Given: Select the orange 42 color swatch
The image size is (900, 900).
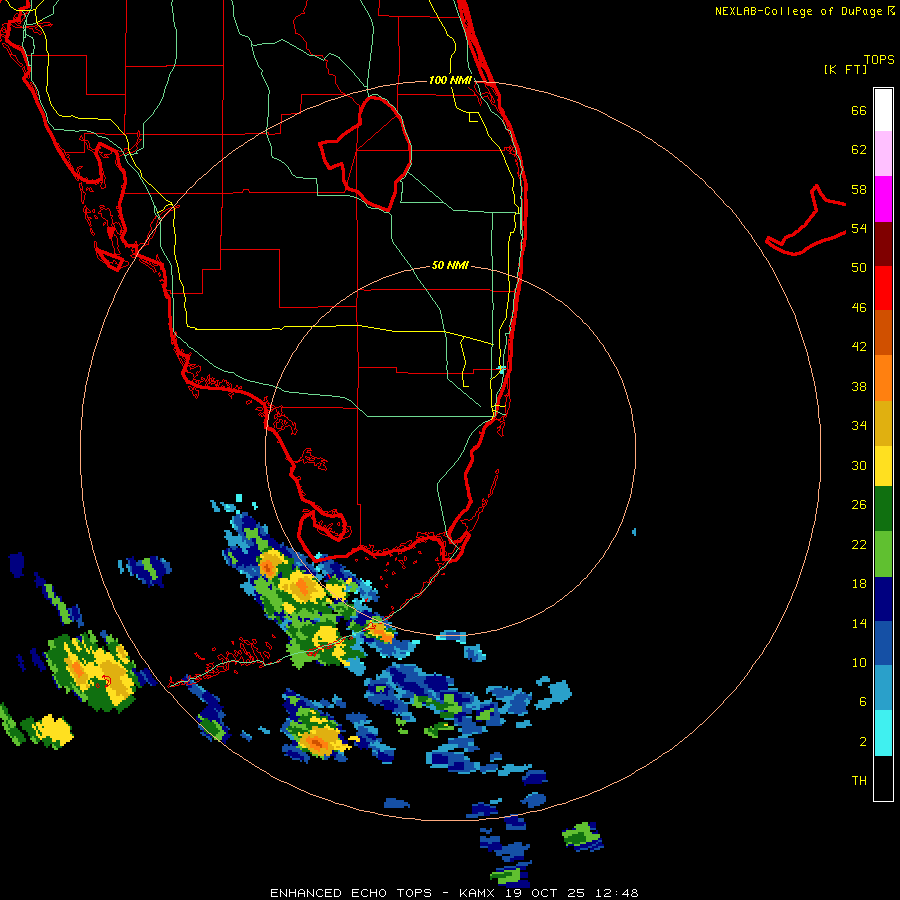Looking at the screenshot, I should pyautogui.click(x=883, y=377).
